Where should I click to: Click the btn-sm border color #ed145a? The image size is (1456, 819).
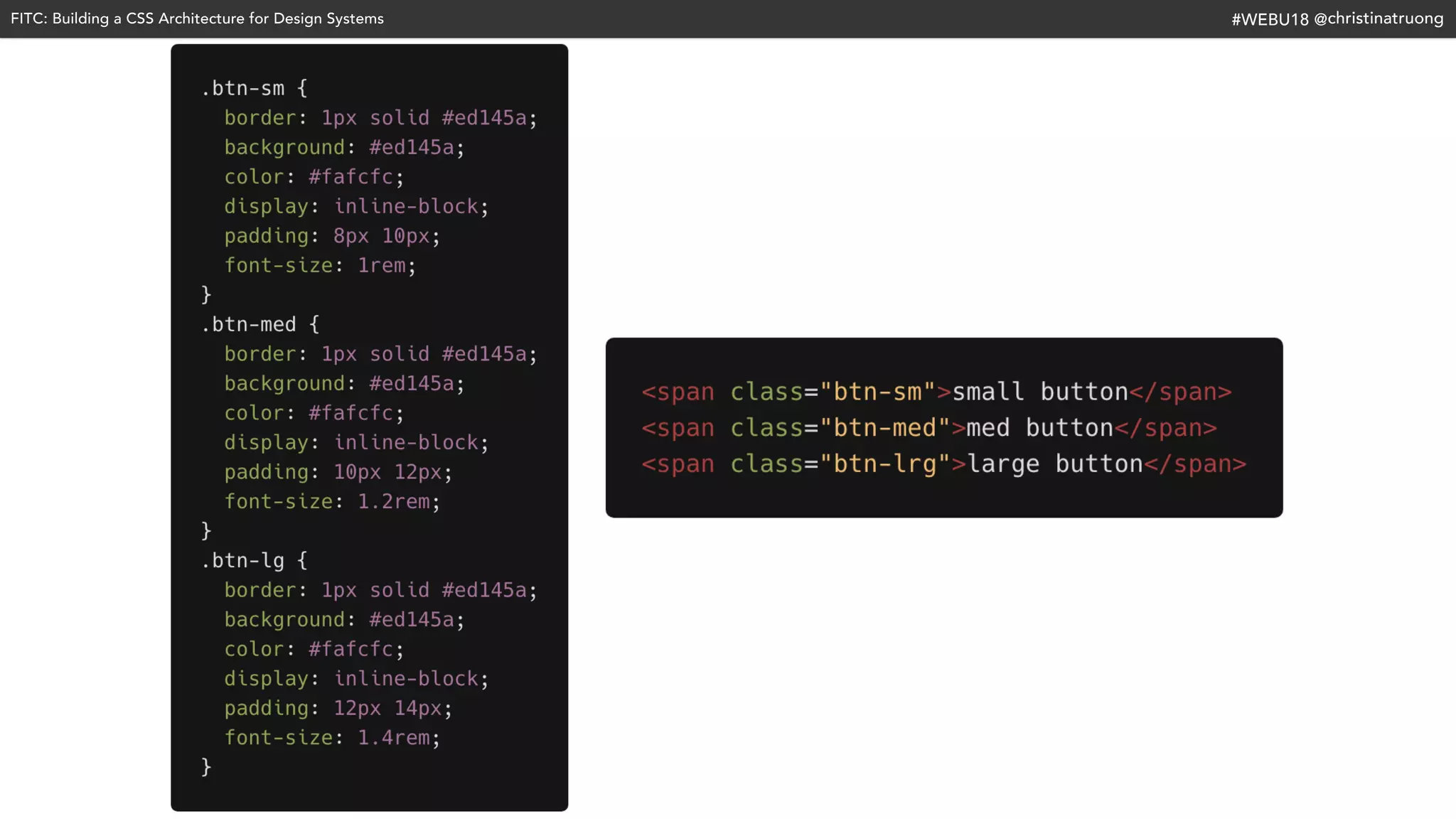click(x=484, y=118)
